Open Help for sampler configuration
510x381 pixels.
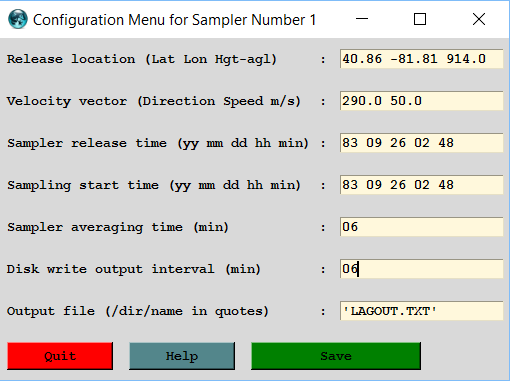[x=182, y=356]
